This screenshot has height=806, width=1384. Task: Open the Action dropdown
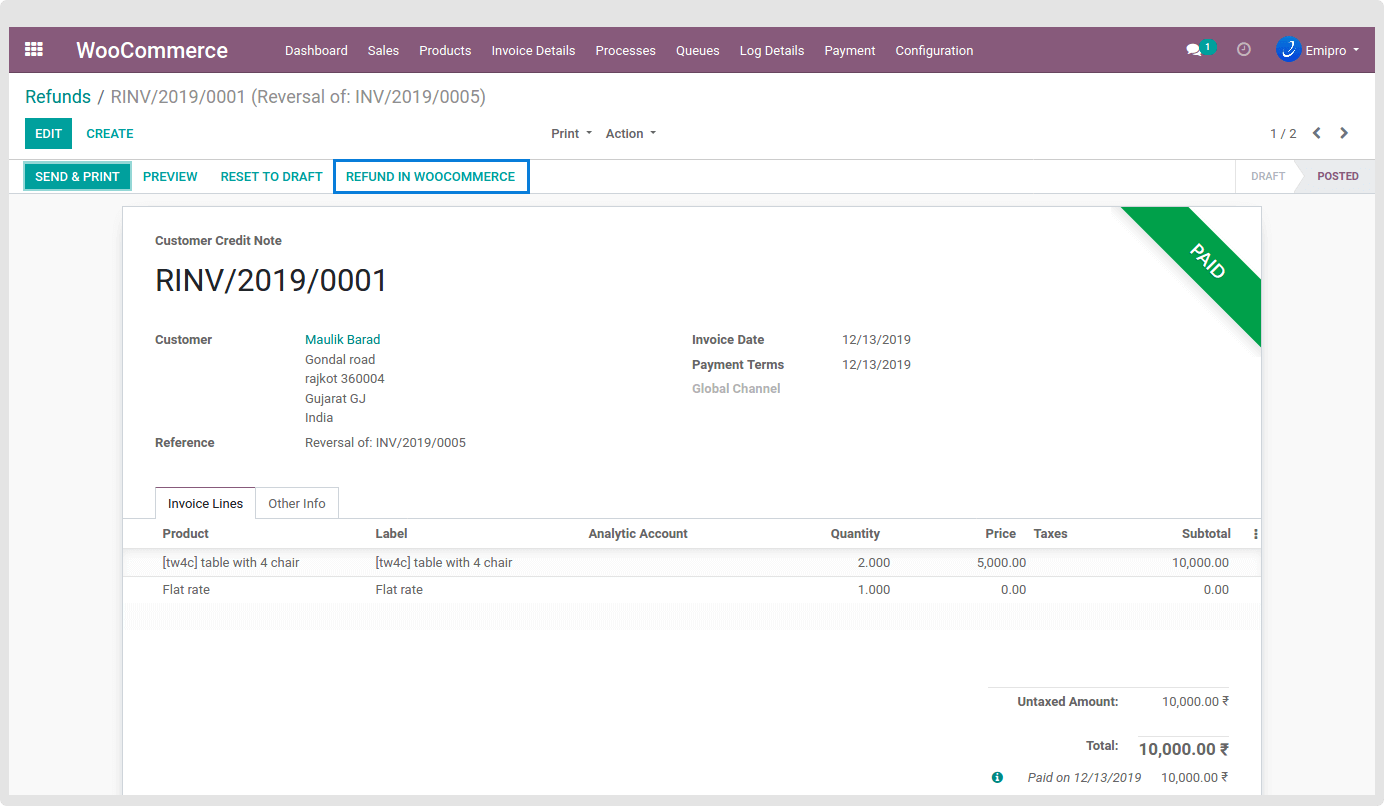tap(631, 134)
